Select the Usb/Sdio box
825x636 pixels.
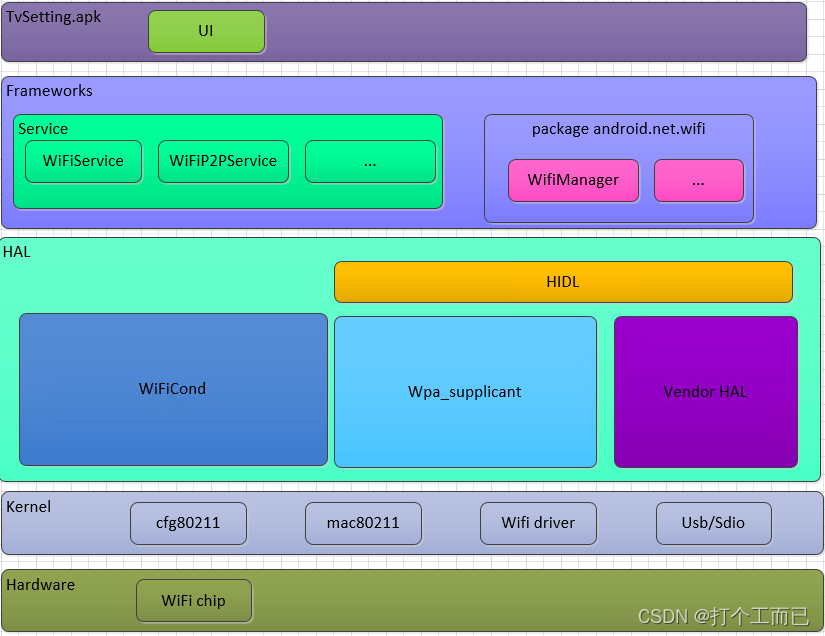(713, 523)
